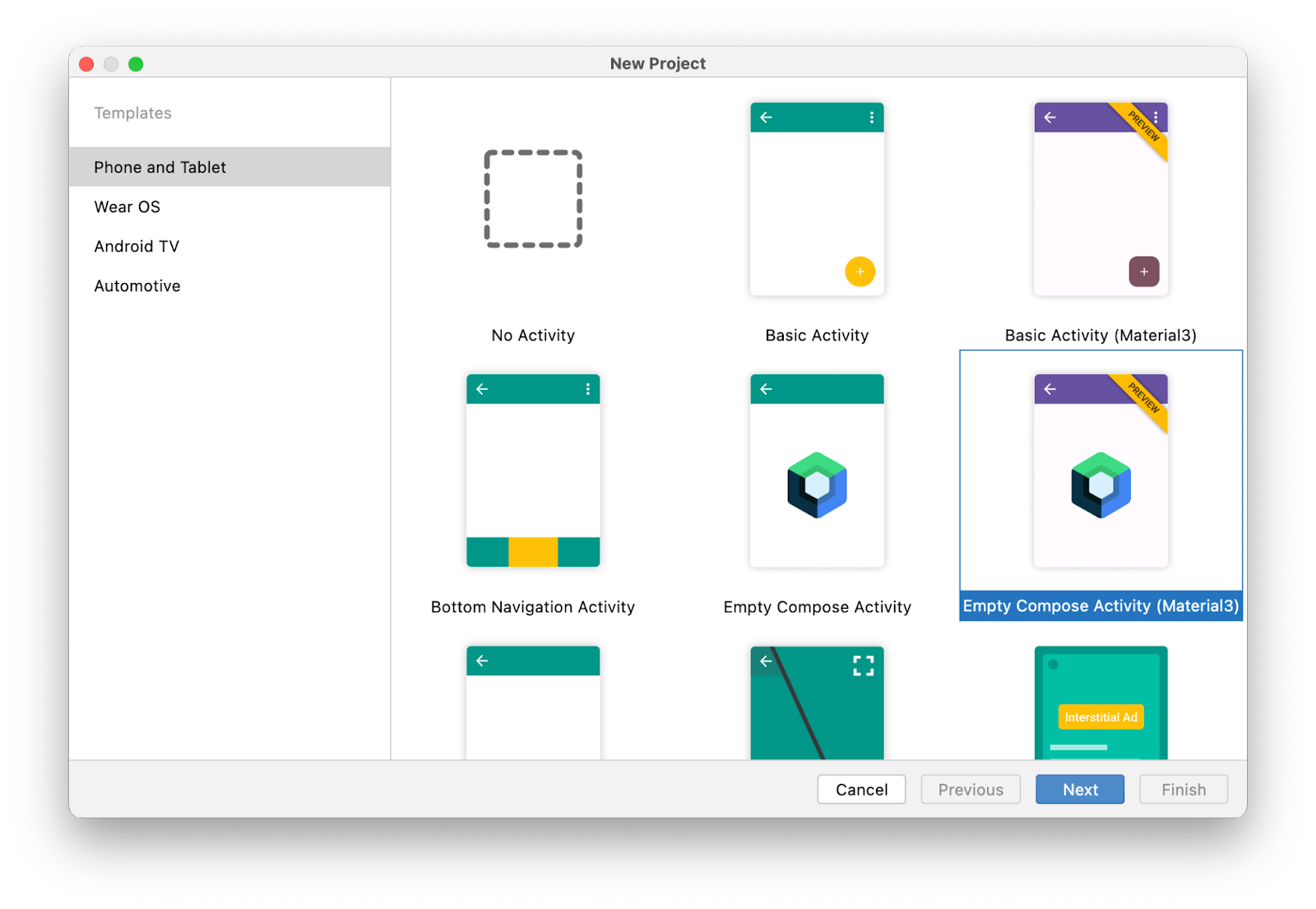This screenshot has height=909, width=1316.
Task: Click the green zoom traffic light
Action: (x=137, y=63)
